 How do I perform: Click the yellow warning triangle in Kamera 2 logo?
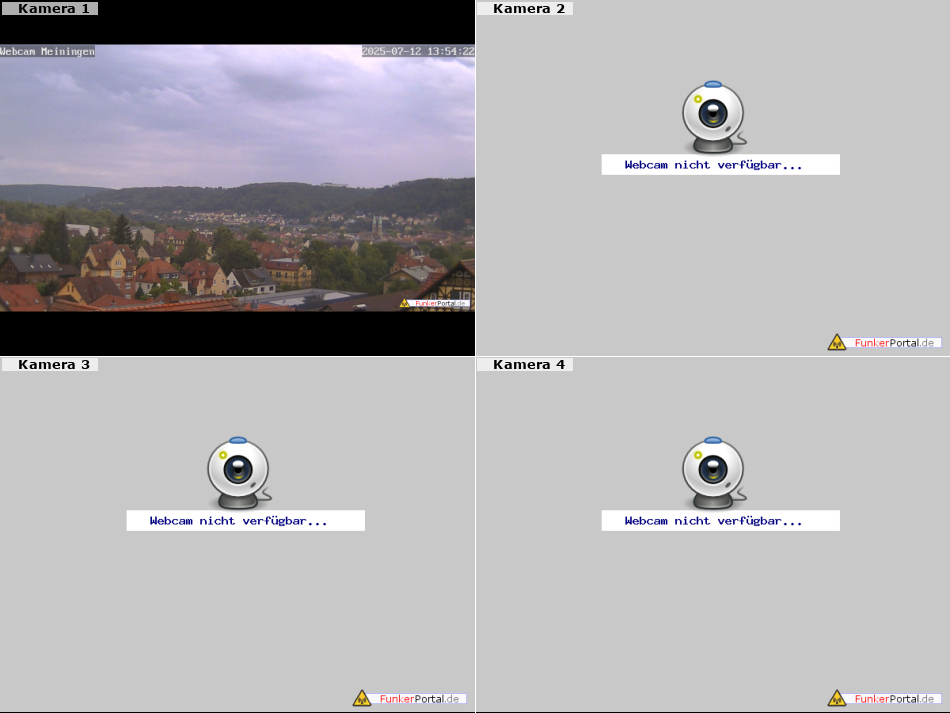(837, 343)
